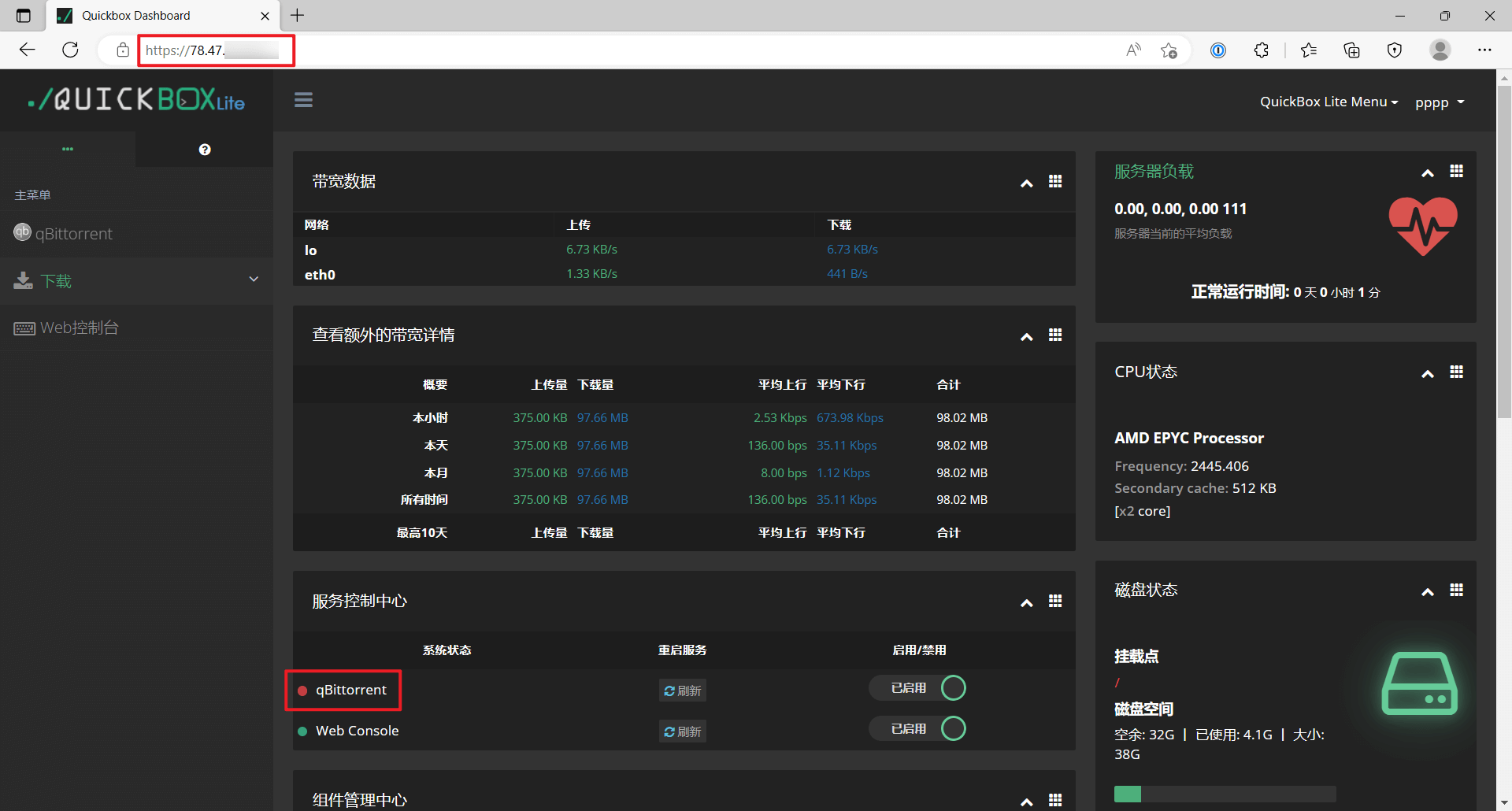Viewport: 1512px width, 811px height.
Task: Open the QuickBox Lite Menu dropdown
Action: point(1329,102)
